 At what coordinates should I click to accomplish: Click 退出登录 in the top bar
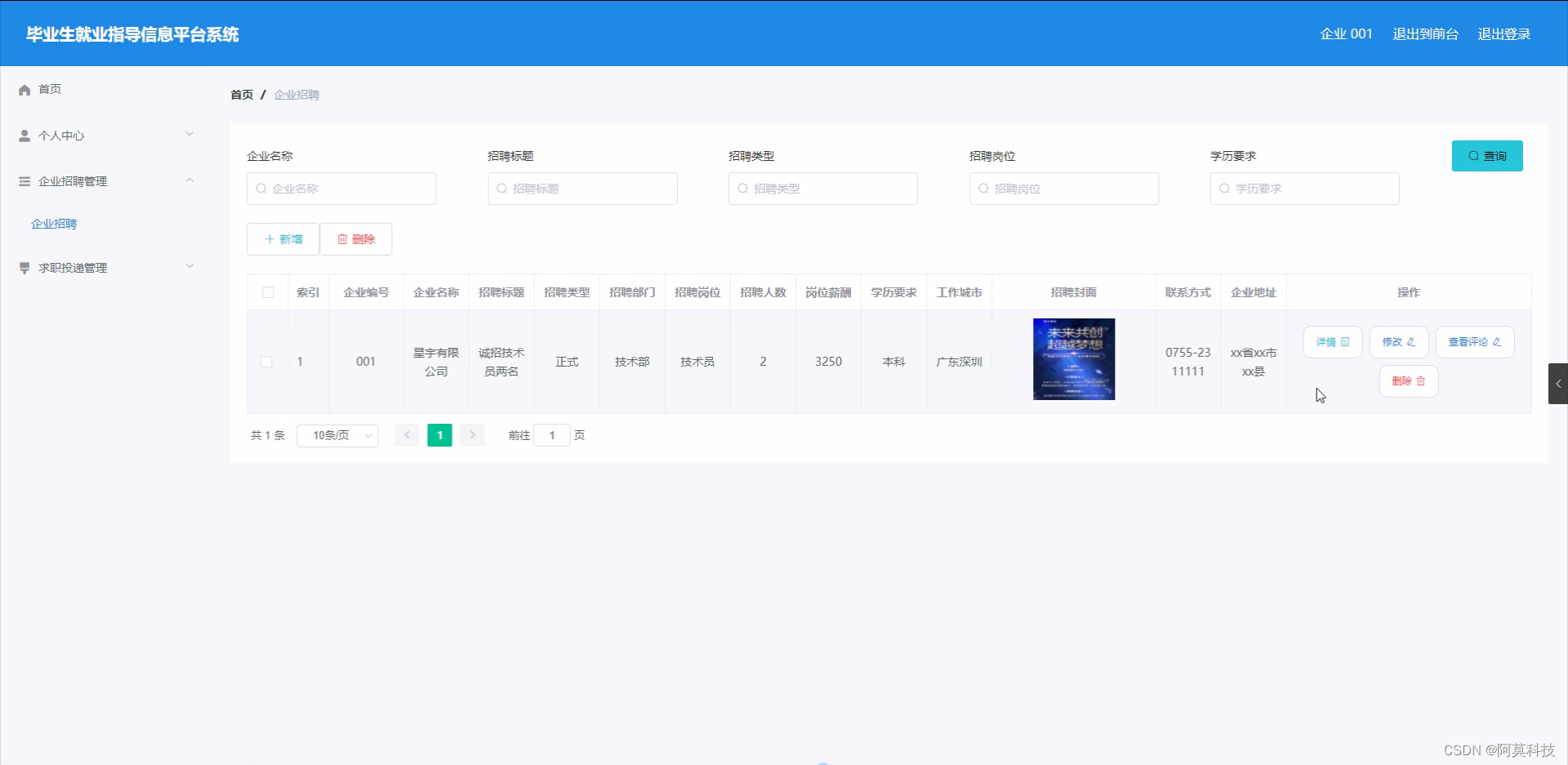1505,33
